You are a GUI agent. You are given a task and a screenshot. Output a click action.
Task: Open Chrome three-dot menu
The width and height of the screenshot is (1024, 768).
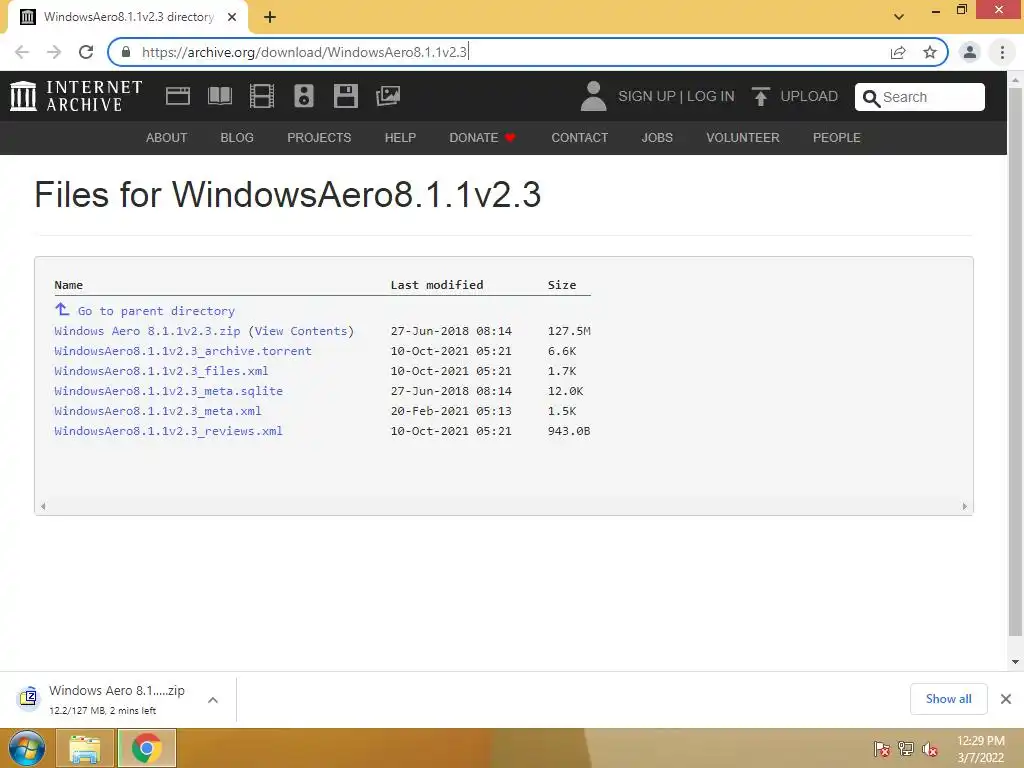(x=1002, y=52)
